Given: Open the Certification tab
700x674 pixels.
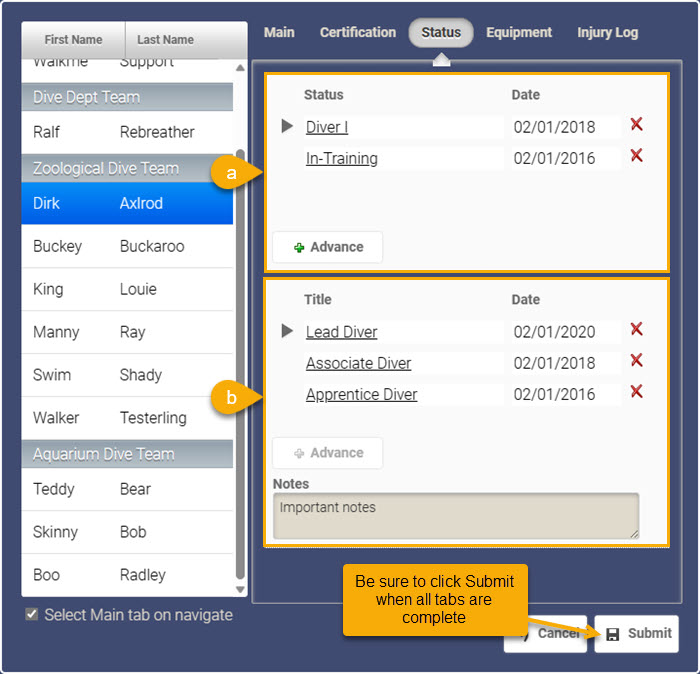Looking at the screenshot, I should 358,32.
